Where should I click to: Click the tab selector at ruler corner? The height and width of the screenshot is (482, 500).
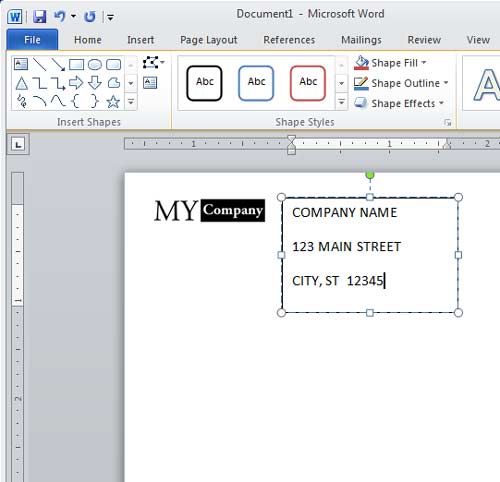click(18, 144)
